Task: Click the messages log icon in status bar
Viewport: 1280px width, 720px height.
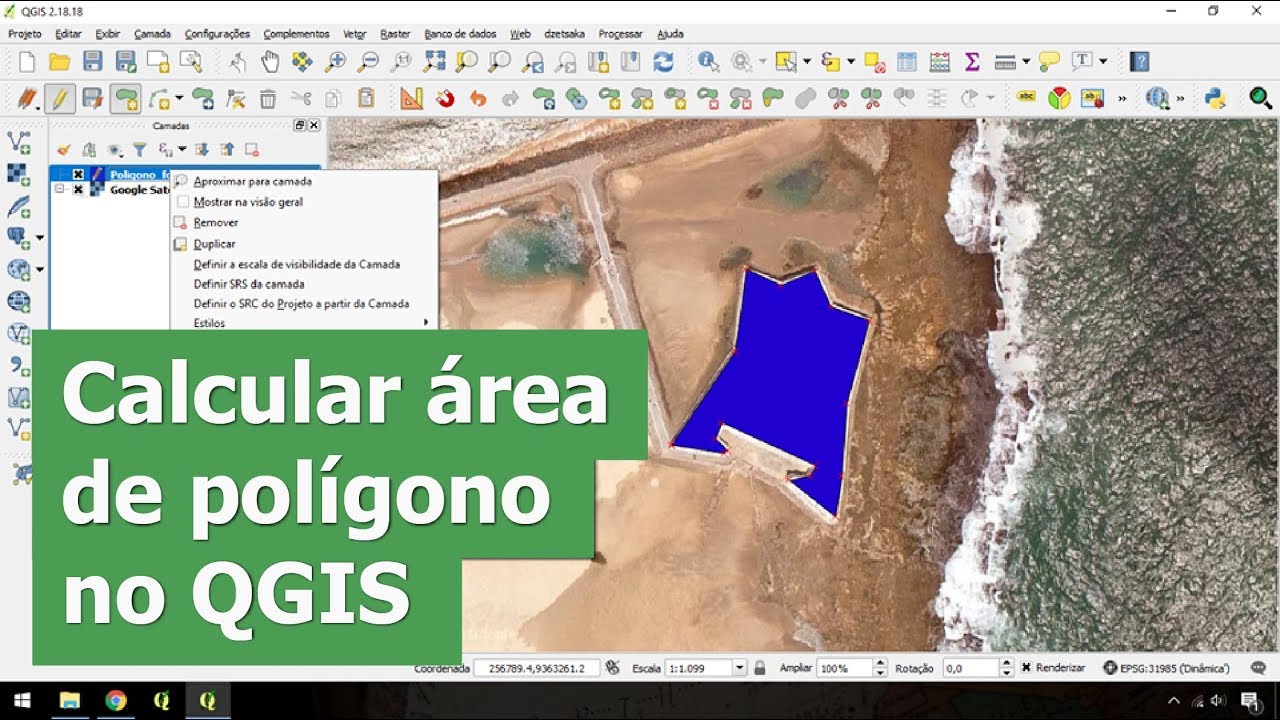Action: [1257, 668]
